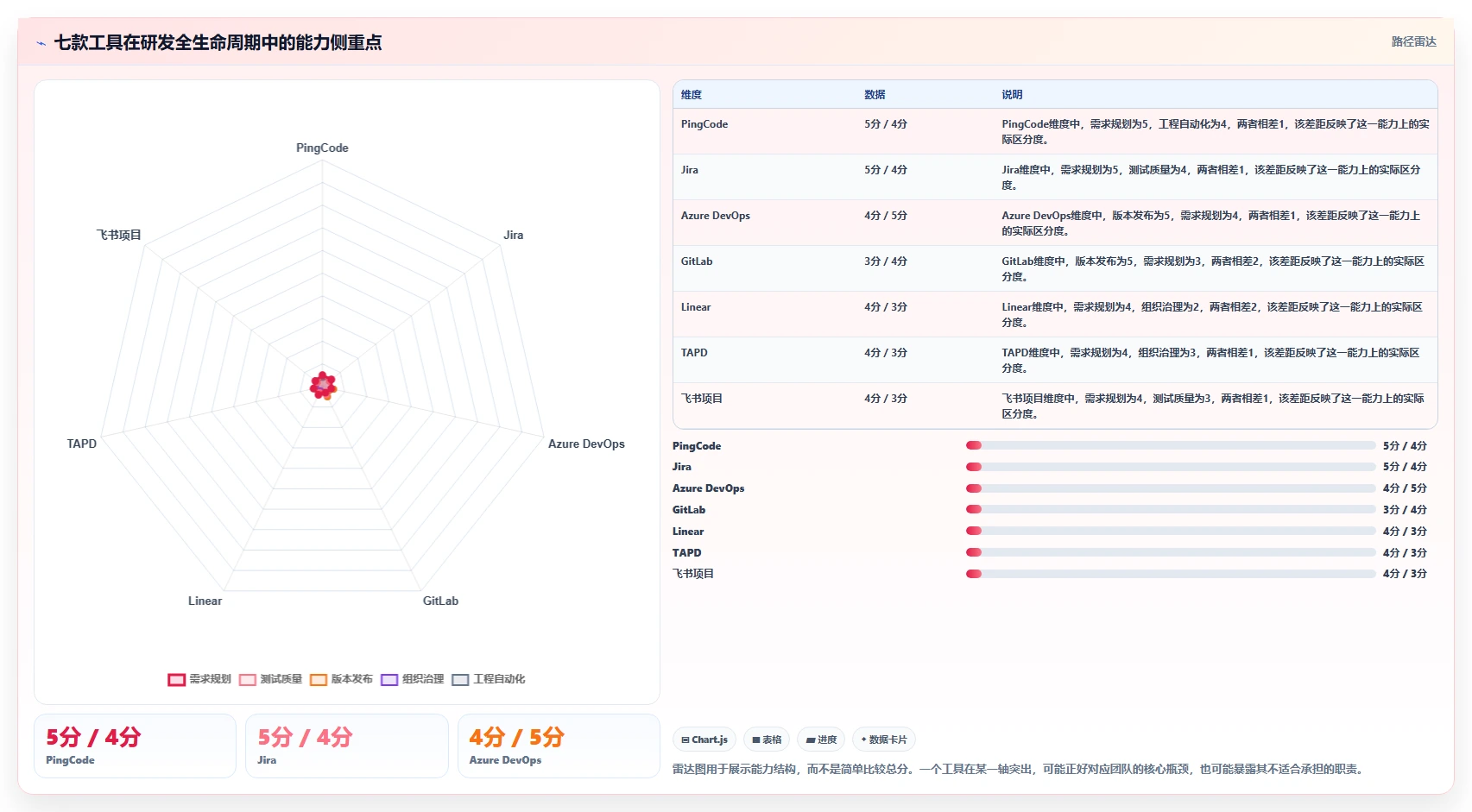This screenshot has width=1472, height=812.
Task: Click the 路径雷达 label
Action: pos(1413,41)
